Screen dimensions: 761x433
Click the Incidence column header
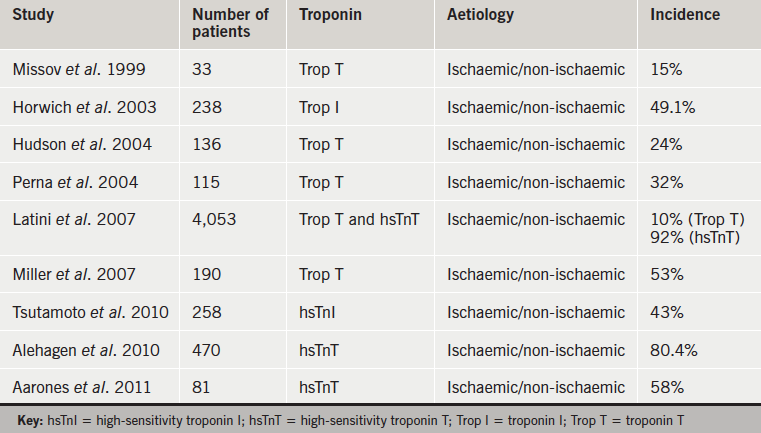(x=685, y=16)
